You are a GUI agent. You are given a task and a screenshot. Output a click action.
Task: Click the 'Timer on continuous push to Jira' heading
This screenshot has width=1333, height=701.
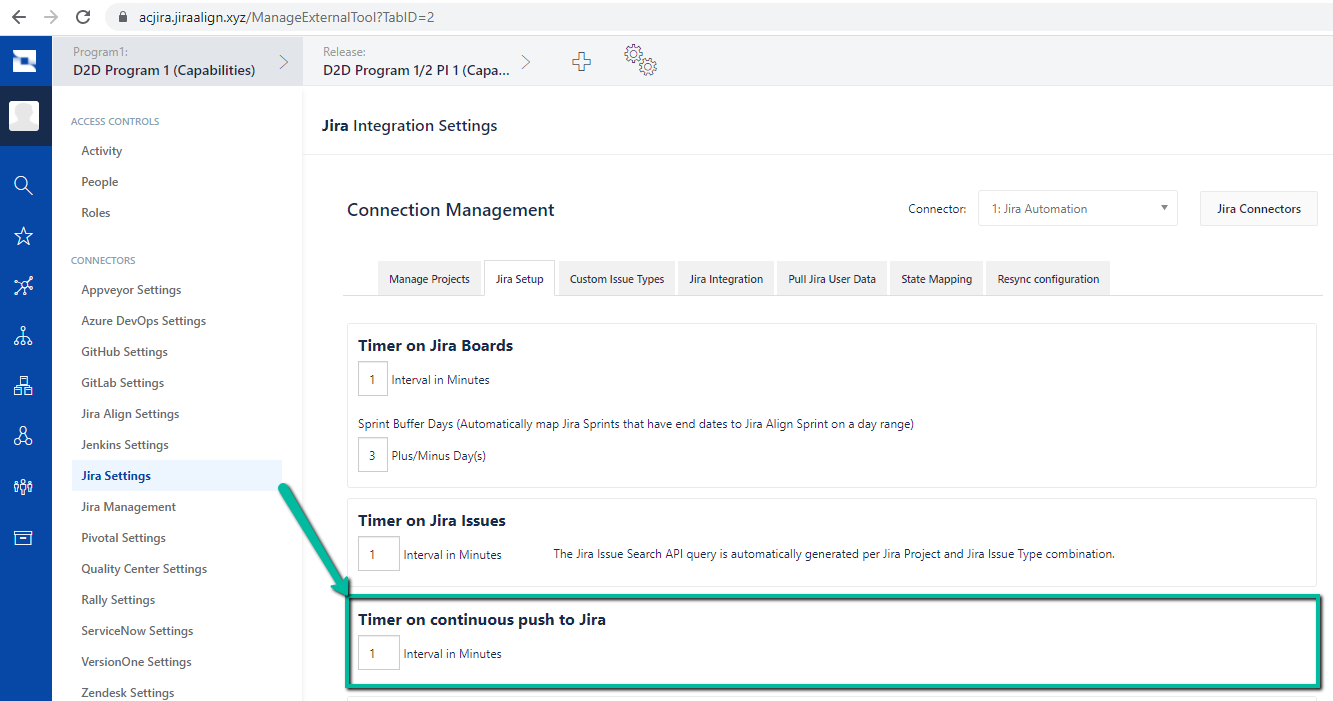click(482, 620)
